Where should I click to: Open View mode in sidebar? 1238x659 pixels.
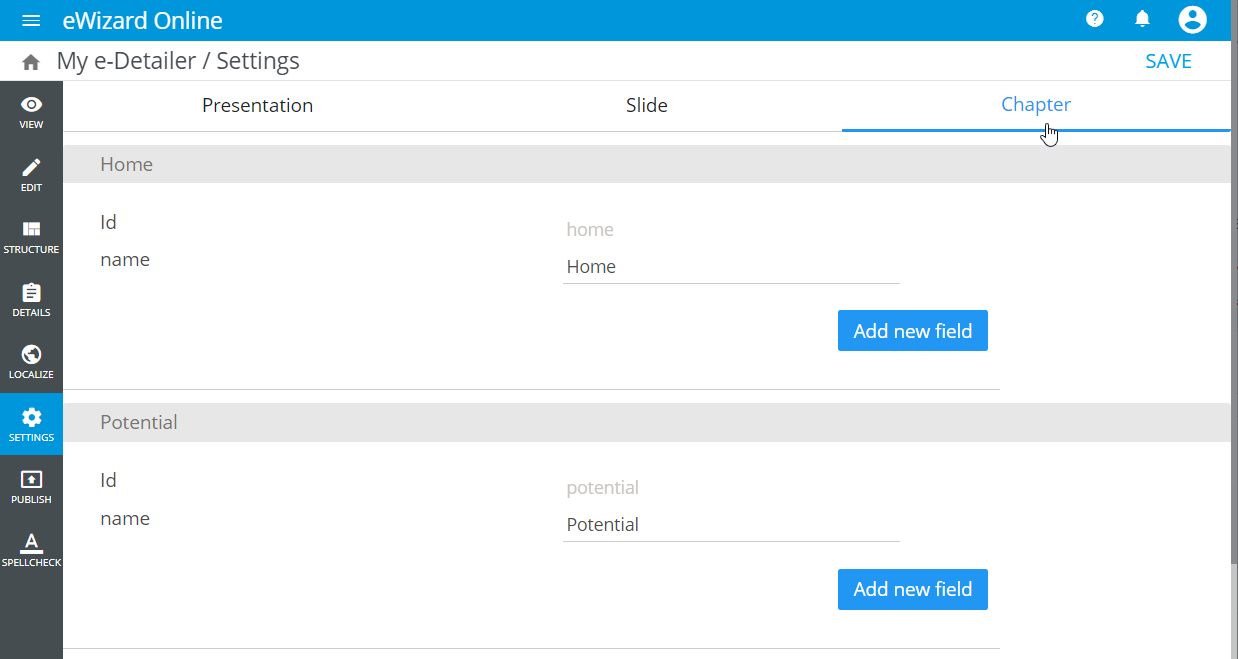[x=31, y=111]
